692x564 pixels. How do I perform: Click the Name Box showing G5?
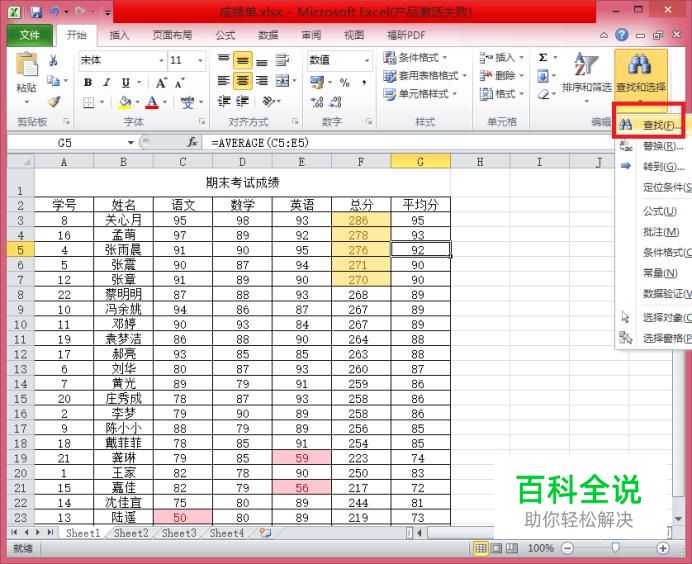64,143
